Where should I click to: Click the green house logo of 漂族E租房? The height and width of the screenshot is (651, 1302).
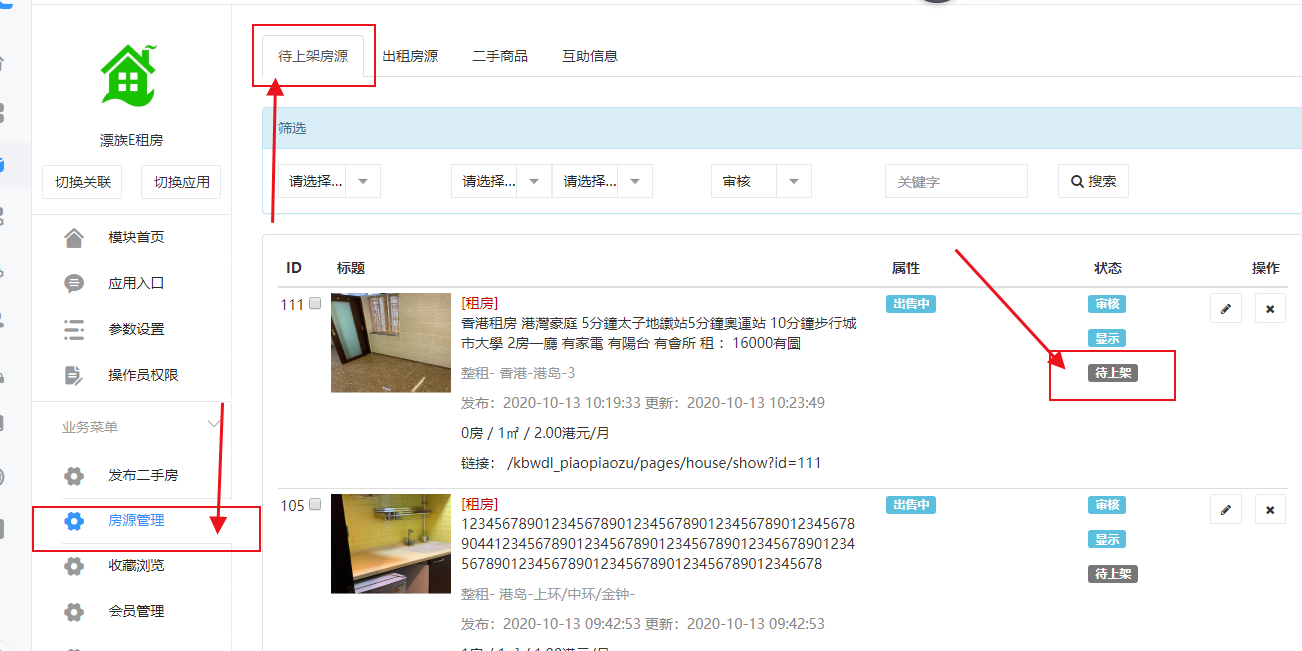tap(130, 75)
